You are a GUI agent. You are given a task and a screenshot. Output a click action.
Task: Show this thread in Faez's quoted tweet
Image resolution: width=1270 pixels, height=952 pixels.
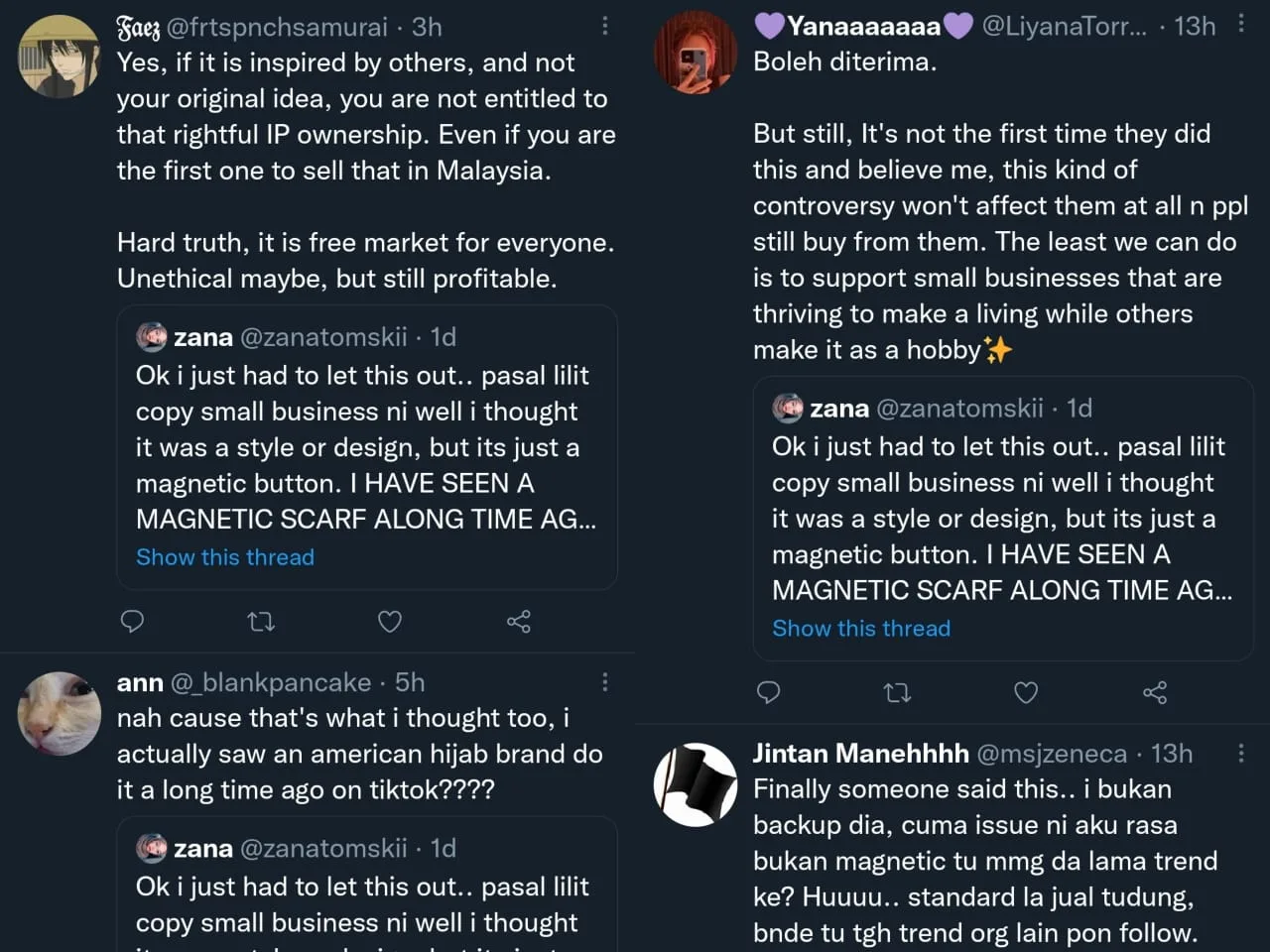coord(225,557)
